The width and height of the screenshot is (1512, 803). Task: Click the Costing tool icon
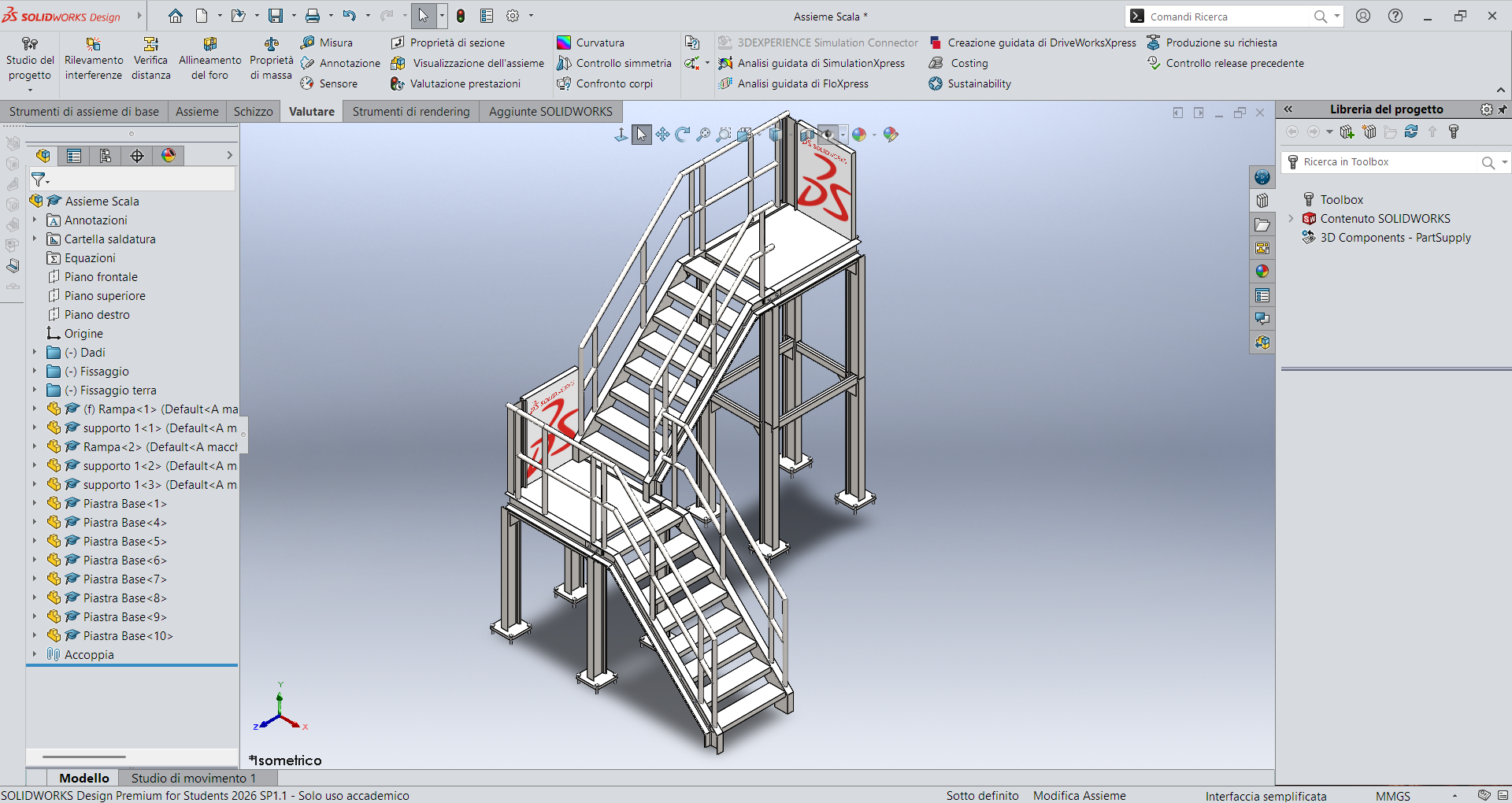(x=936, y=63)
